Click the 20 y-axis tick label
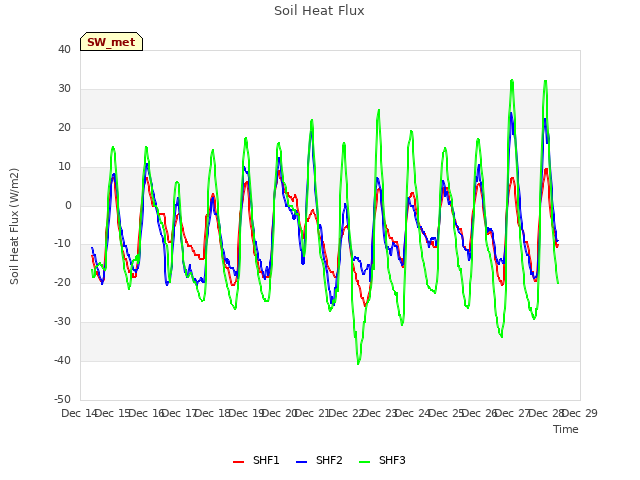 64,127
